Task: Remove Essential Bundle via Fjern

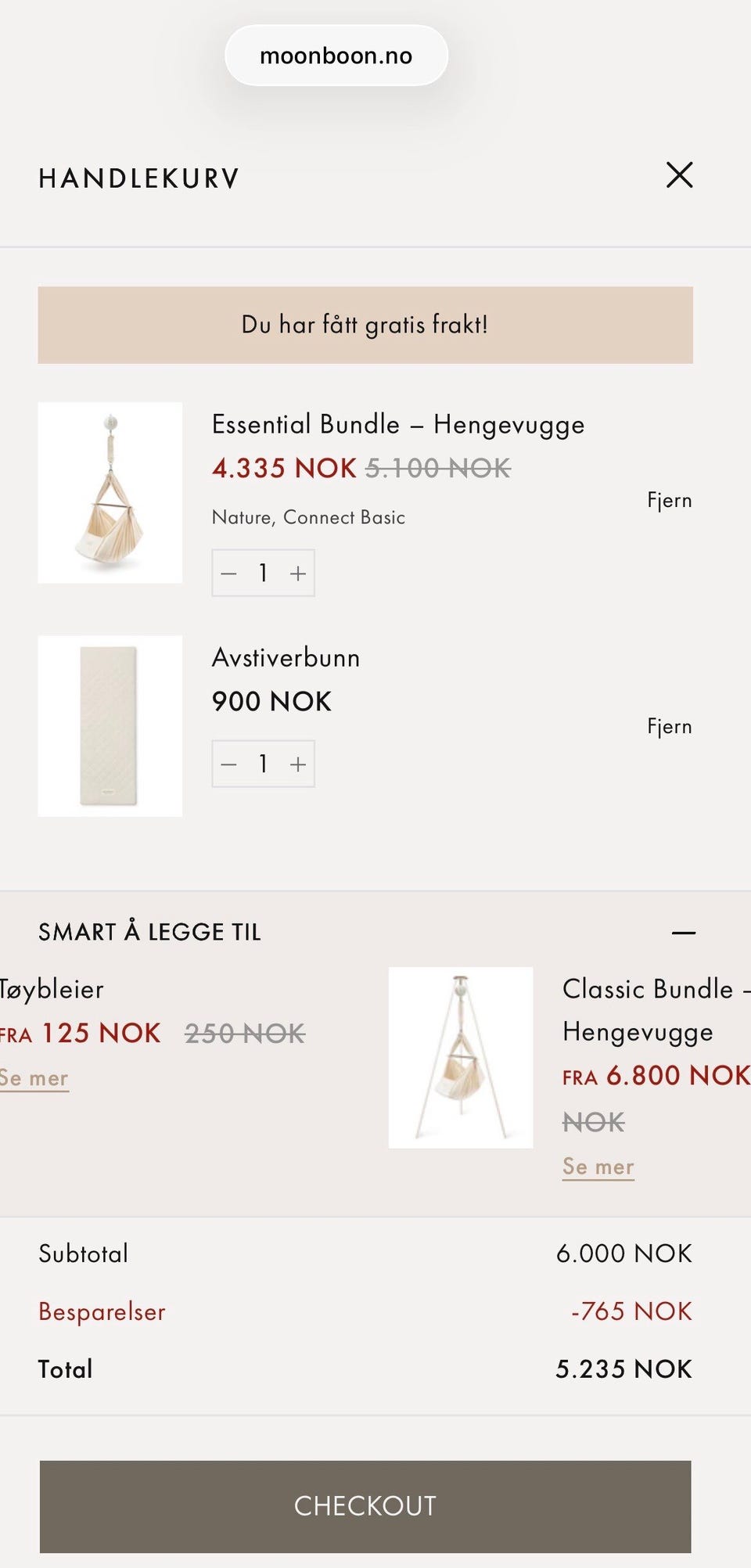Action: pos(670,501)
